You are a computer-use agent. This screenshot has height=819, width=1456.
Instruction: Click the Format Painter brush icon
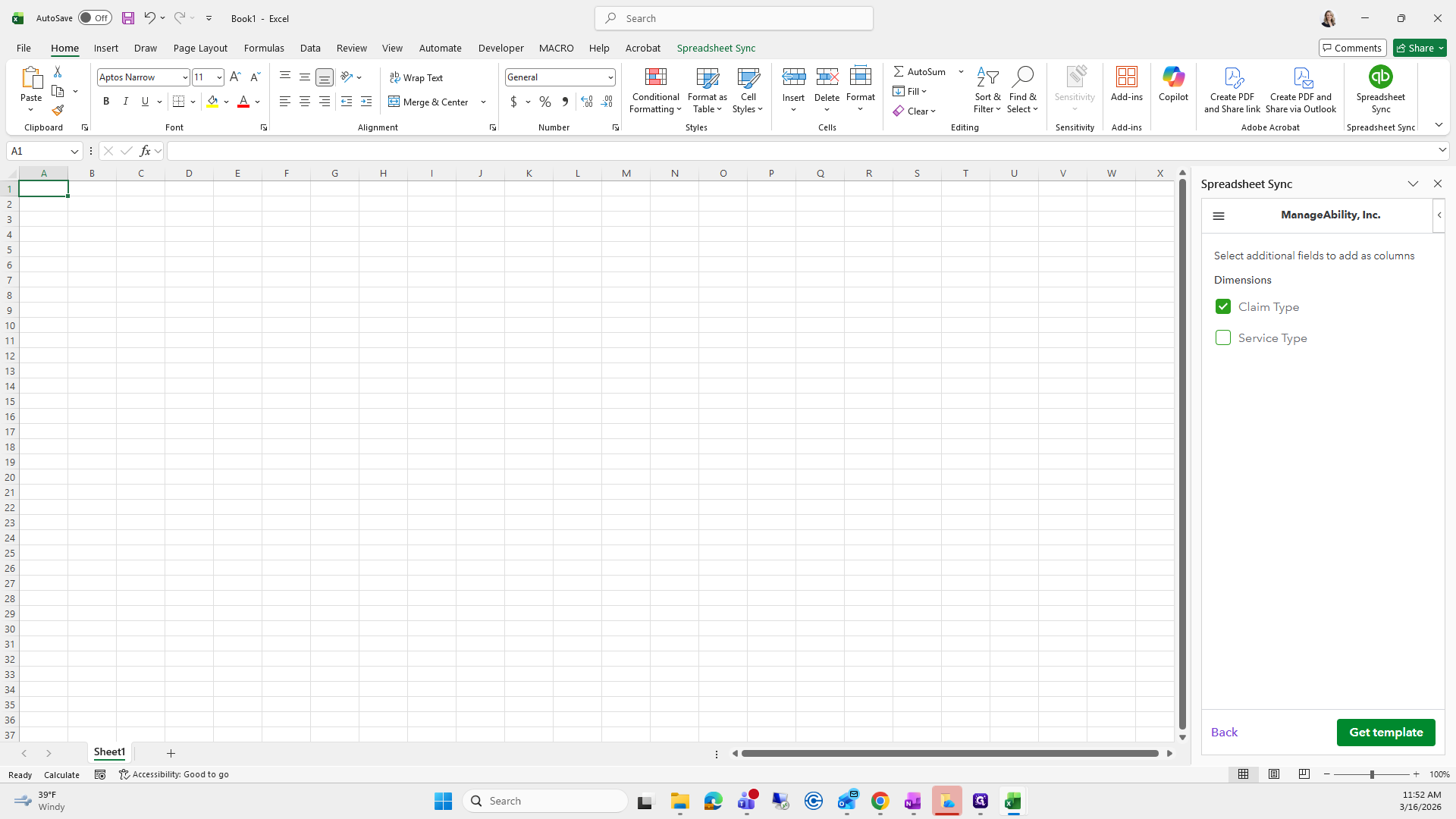[x=58, y=111]
